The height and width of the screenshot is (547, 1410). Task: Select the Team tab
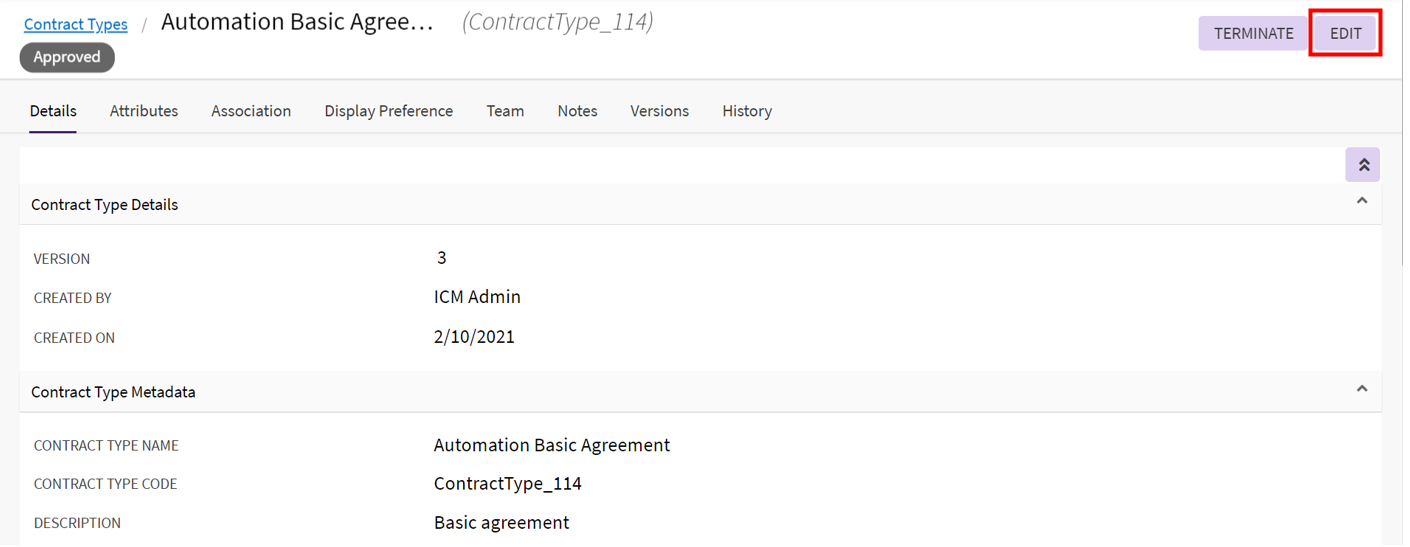point(505,111)
